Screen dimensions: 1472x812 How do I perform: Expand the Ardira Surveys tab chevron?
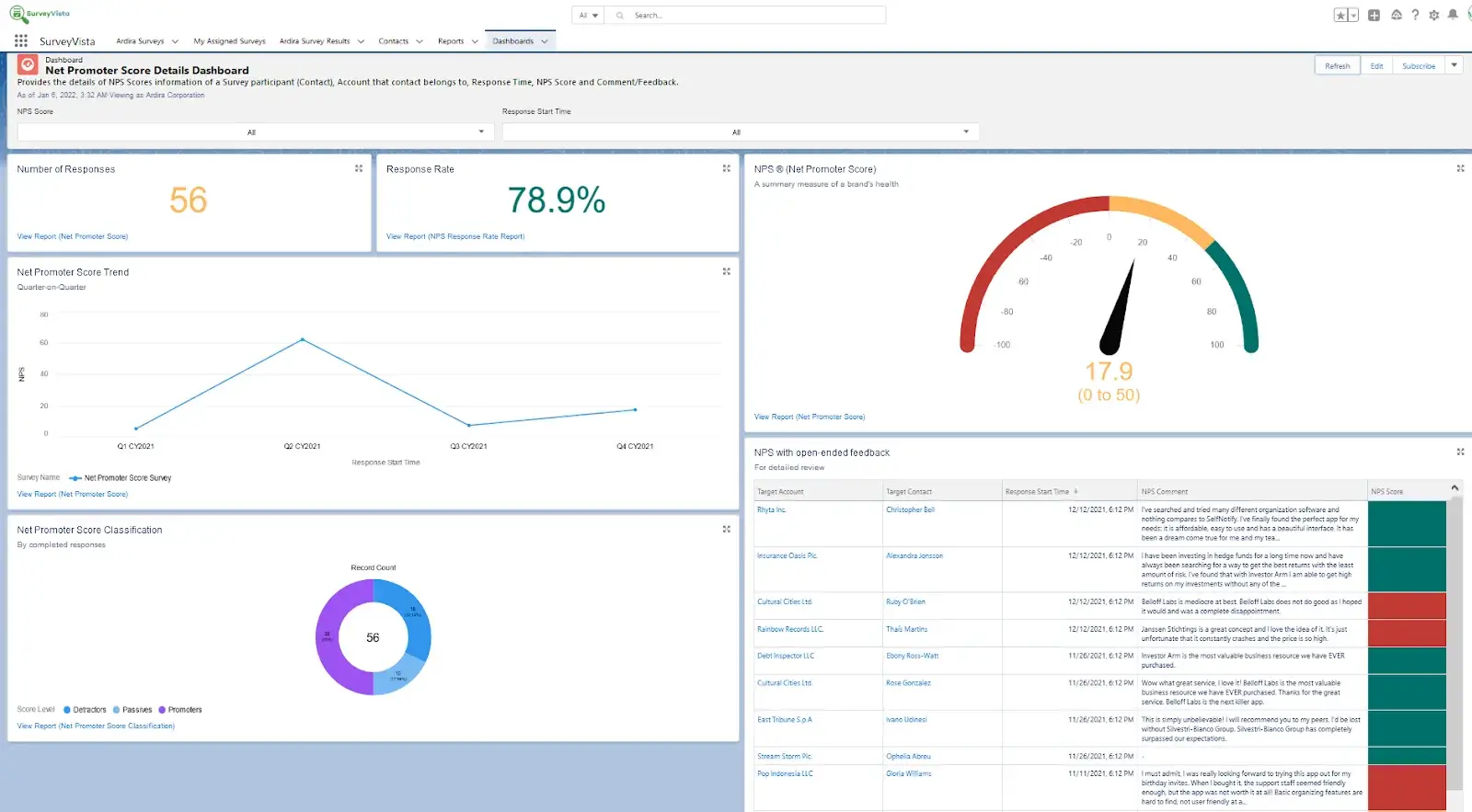(175, 41)
